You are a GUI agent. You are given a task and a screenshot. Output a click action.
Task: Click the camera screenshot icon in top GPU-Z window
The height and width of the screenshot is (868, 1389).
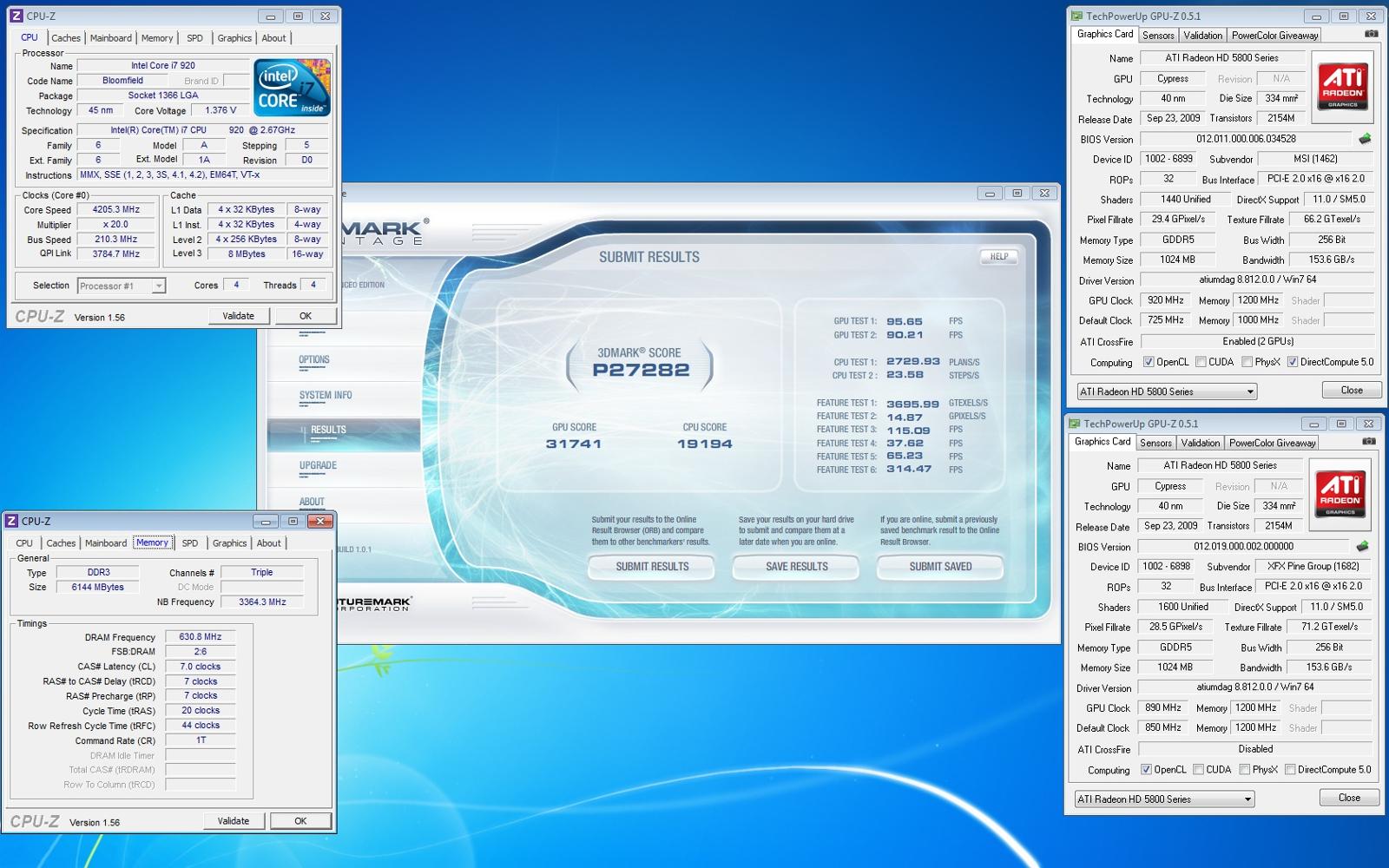[x=1371, y=34]
